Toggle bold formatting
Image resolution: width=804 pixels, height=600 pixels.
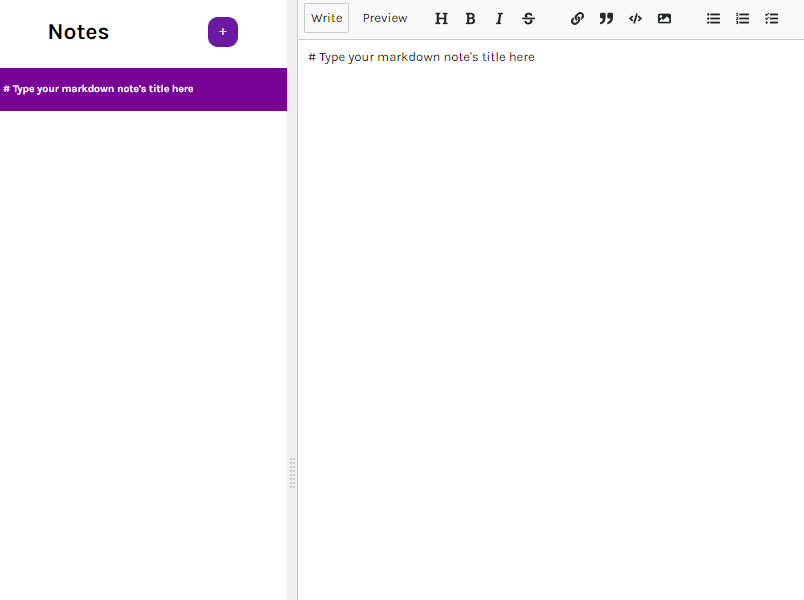470,18
